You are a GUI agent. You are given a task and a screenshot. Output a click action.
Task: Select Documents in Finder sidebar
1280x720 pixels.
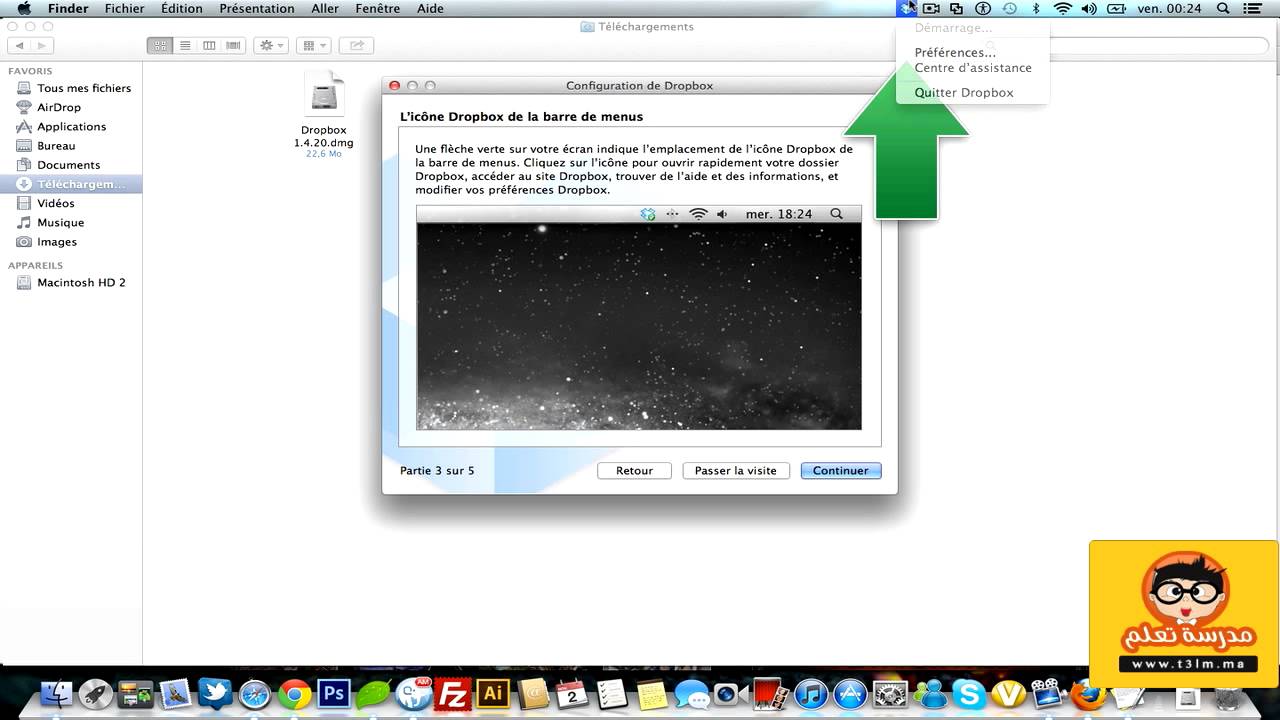(x=71, y=164)
